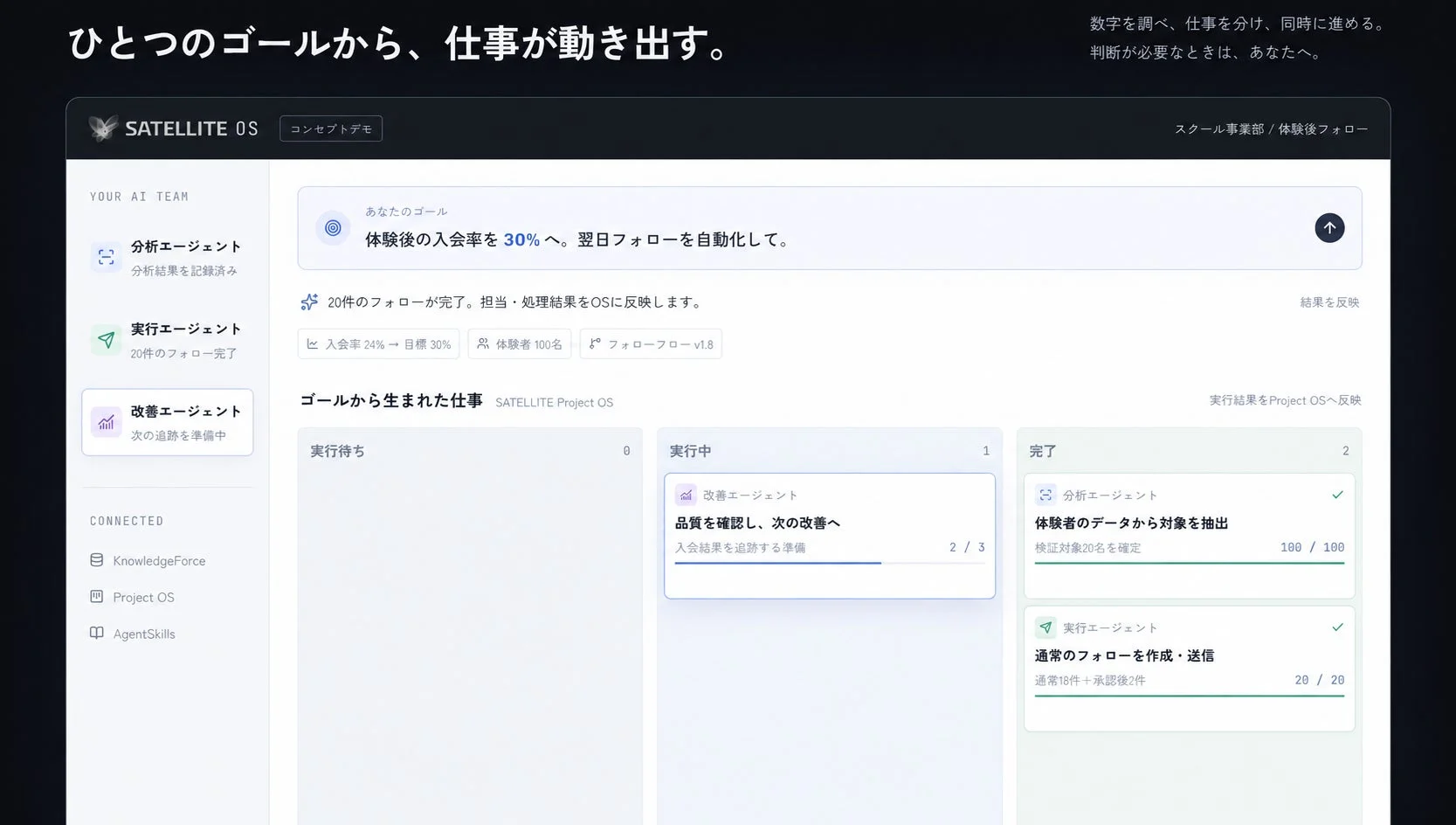The image size is (1456, 825).
Task: Select the 分析エージェント sidebar icon
Action: (x=107, y=257)
